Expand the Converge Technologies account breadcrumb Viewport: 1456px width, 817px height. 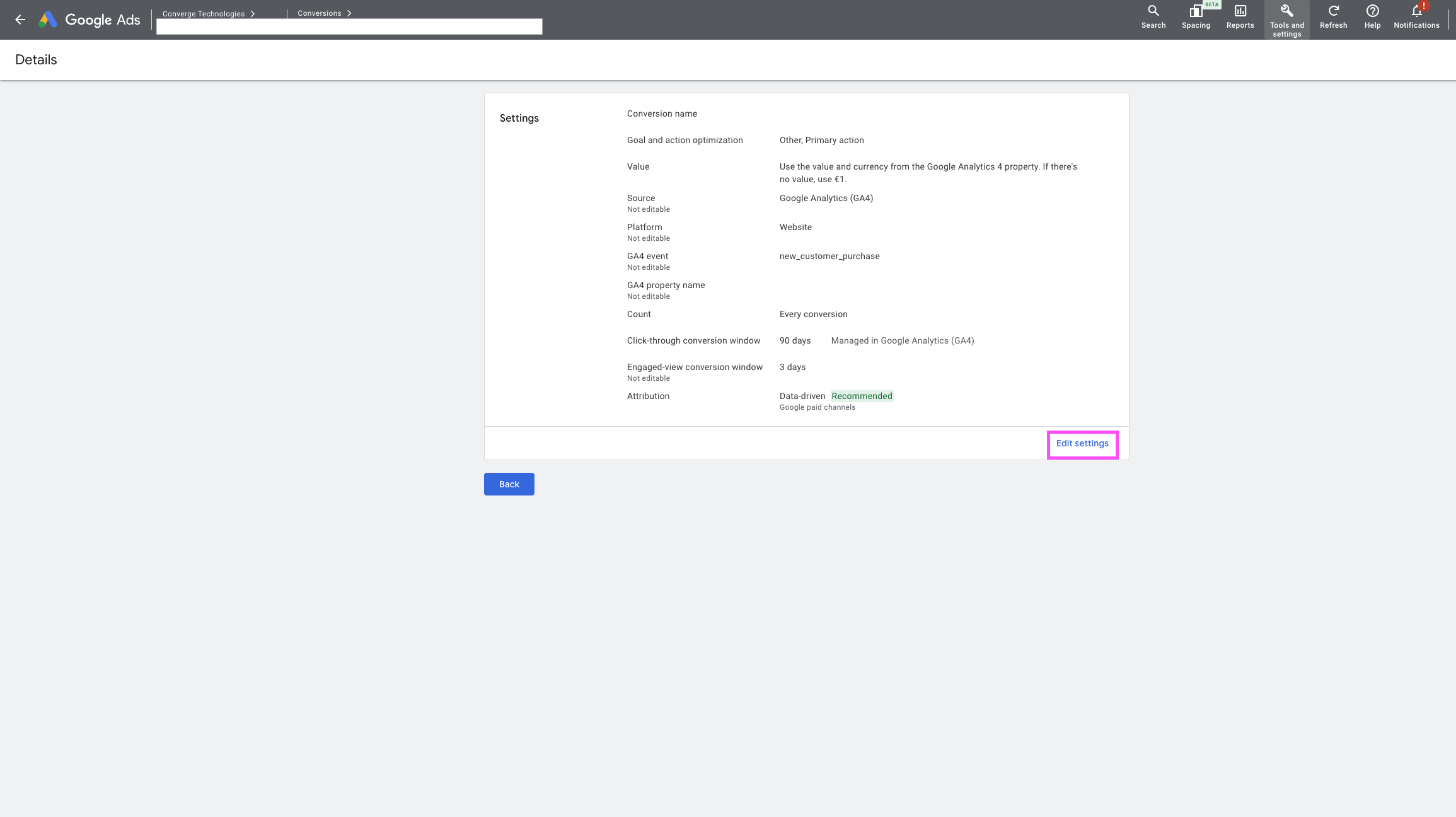(x=209, y=13)
